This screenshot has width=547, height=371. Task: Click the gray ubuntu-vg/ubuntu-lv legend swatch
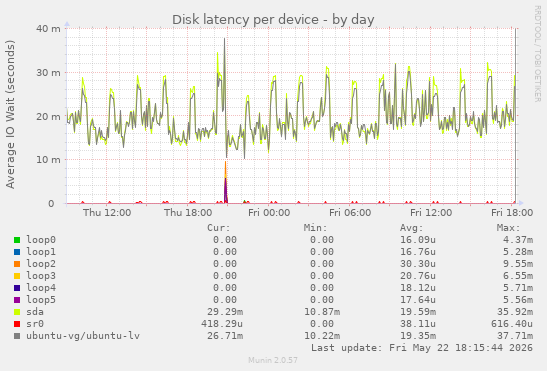click(x=17, y=336)
